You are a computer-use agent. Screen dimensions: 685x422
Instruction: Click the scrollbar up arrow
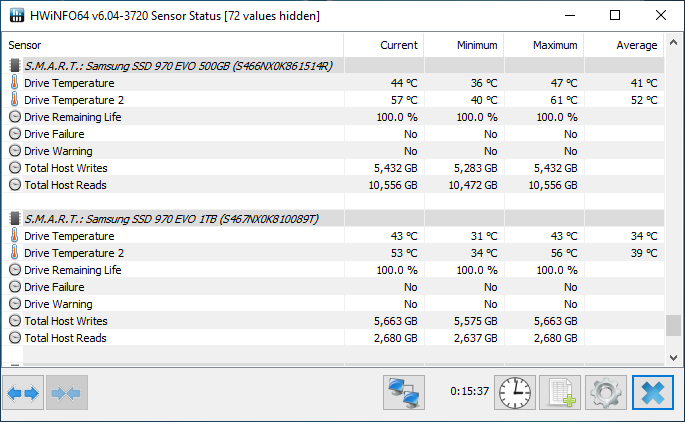[674, 42]
